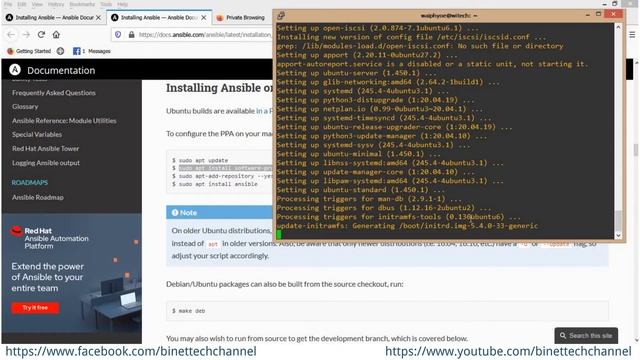Open the Ansible Roadmap link
Viewport: 640px width, 360px height.
click(38, 198)
